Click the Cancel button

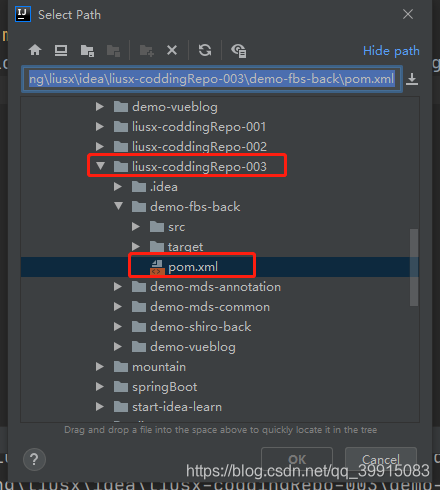point(381,459)
